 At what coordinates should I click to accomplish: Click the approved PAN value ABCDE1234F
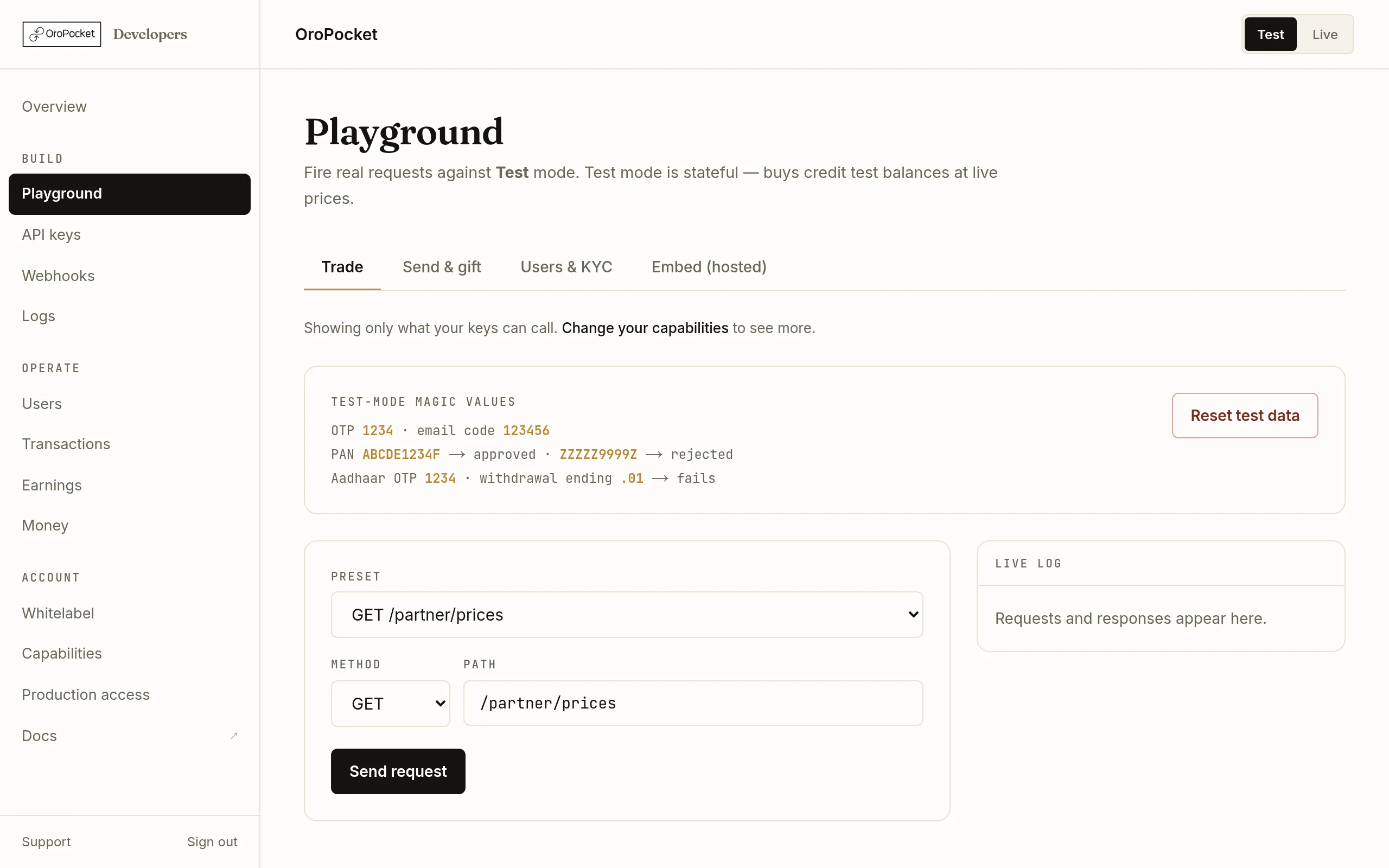[x=401, y=455]
